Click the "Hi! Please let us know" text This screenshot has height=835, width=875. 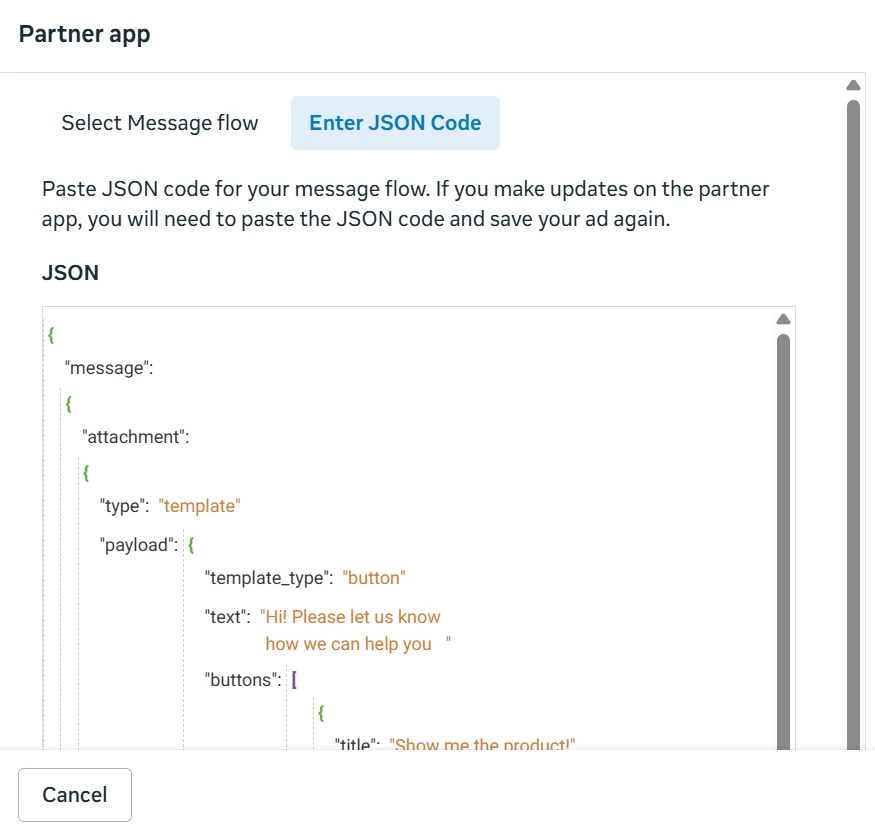click(350, 617)
